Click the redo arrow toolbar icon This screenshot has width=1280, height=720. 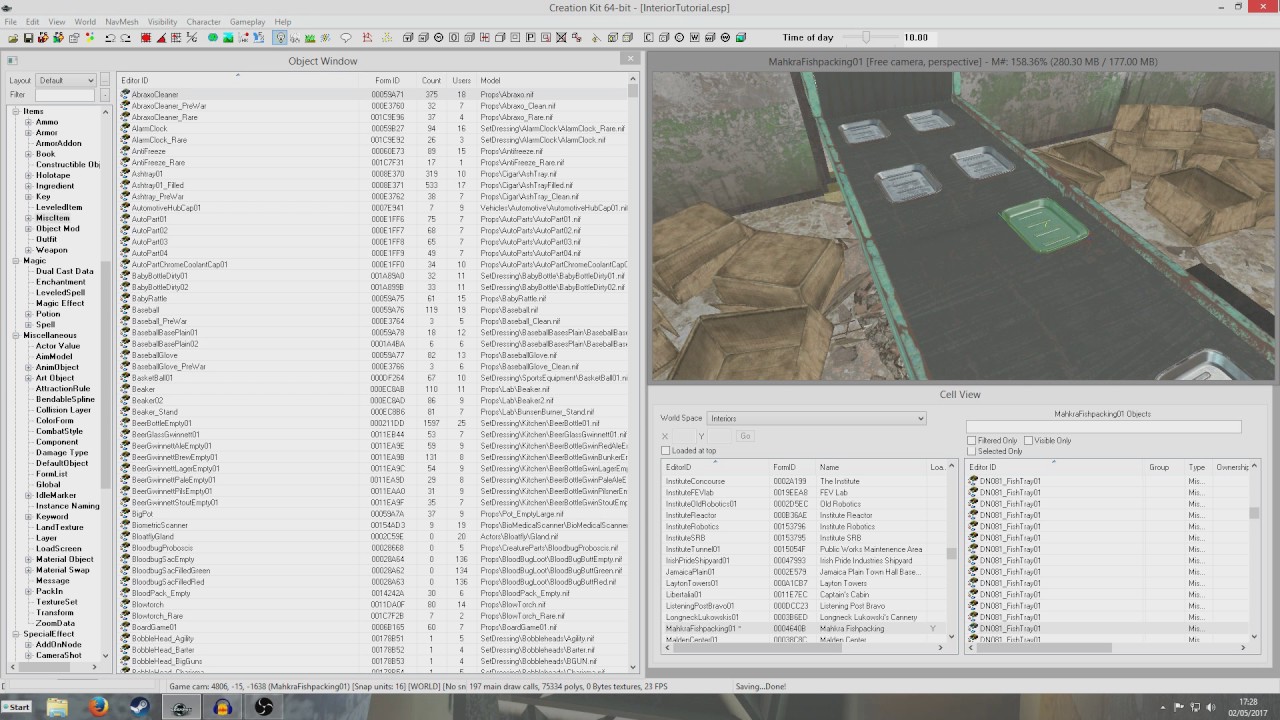coord(126,38)
